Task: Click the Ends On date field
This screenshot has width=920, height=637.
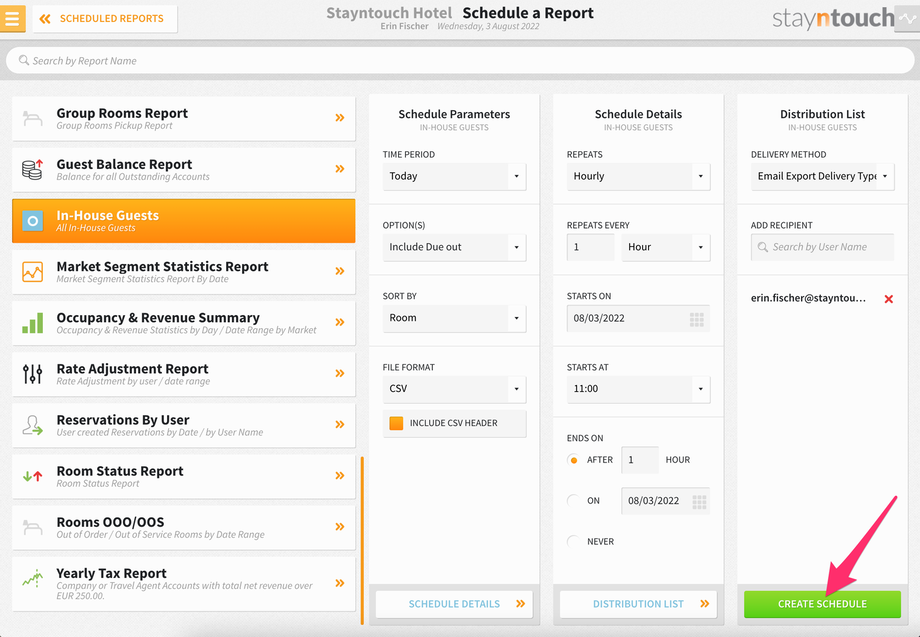Action: [665, 501]
